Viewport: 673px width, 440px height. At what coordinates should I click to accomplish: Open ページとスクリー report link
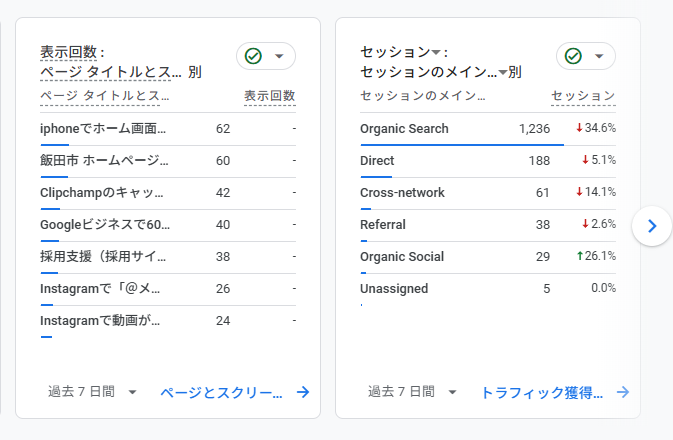[x=222, y=392]
